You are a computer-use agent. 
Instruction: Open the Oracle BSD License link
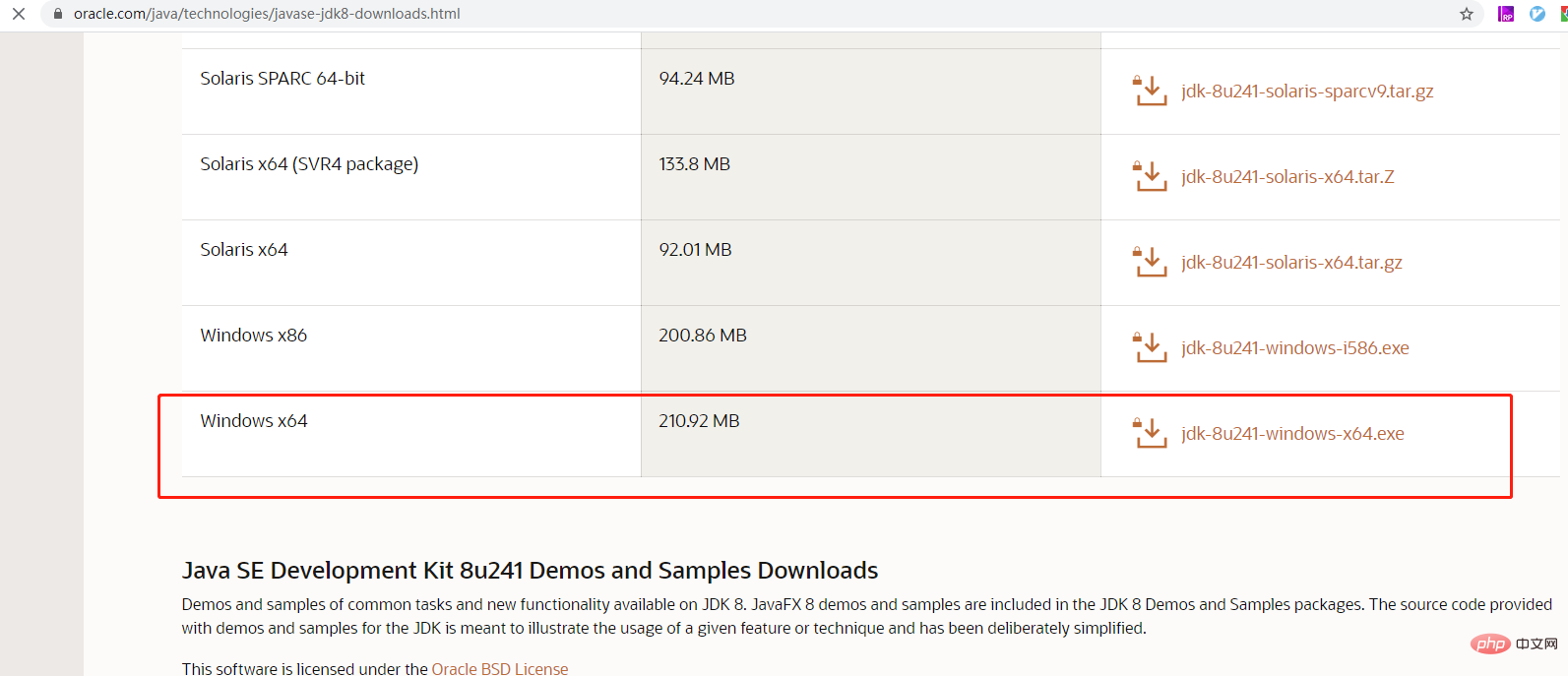click(500, 668)
